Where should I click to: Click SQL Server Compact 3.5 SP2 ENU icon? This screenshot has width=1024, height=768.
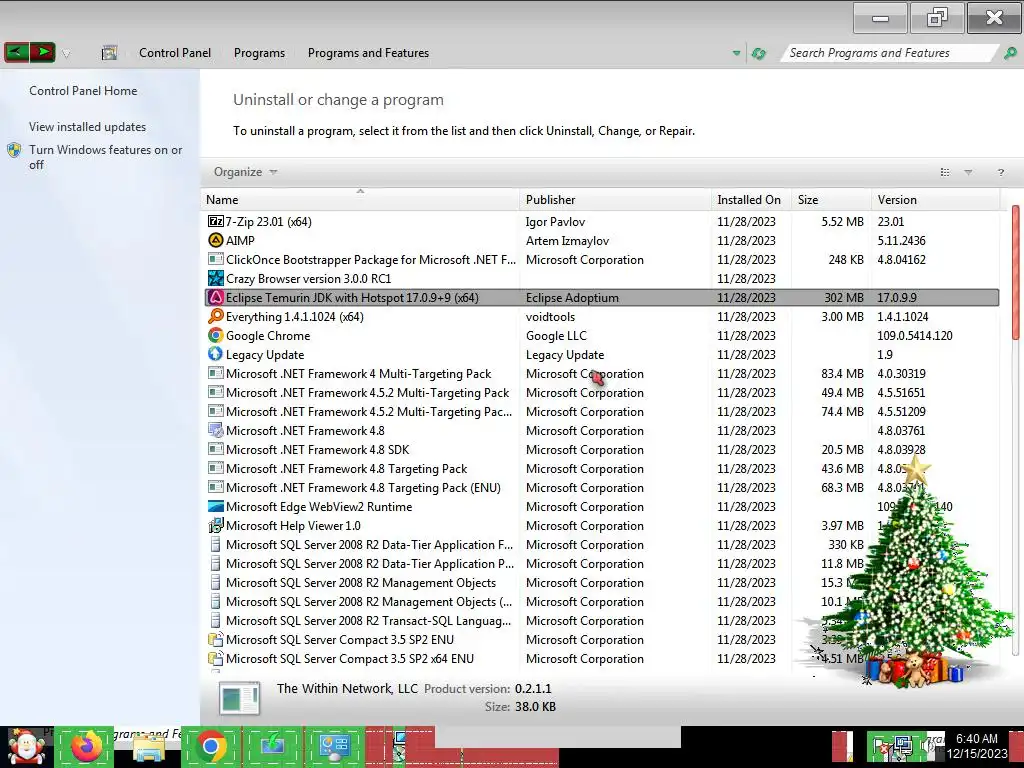click(216, 639)
